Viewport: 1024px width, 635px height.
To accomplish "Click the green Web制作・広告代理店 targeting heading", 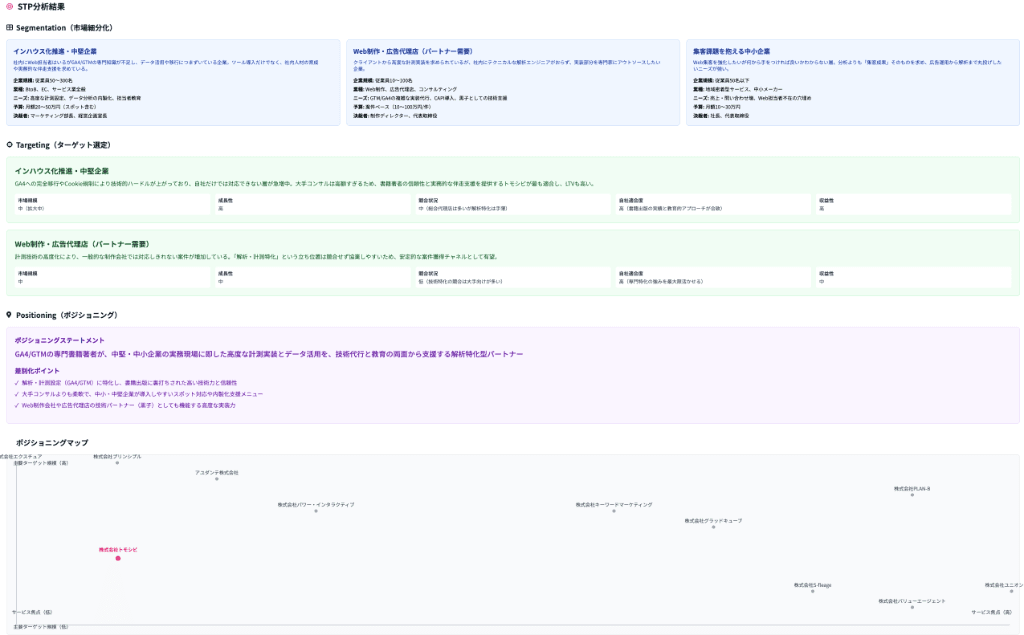I will click(x=82, y=243).
